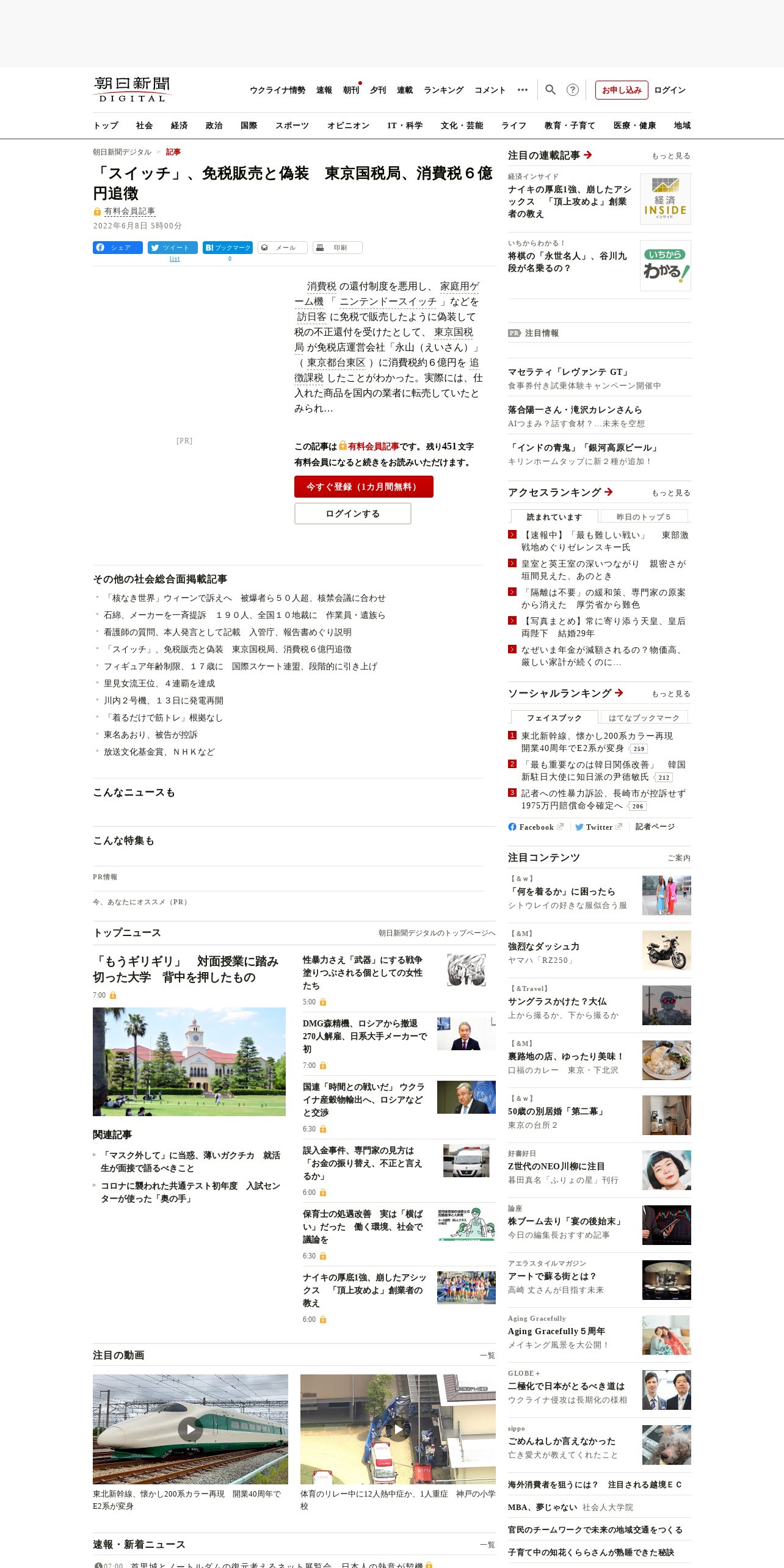This screenshot has width=784, height=1568.
Task: Click 一覧 beside 速報・新着ニュース
Action: pos(487,1545)
